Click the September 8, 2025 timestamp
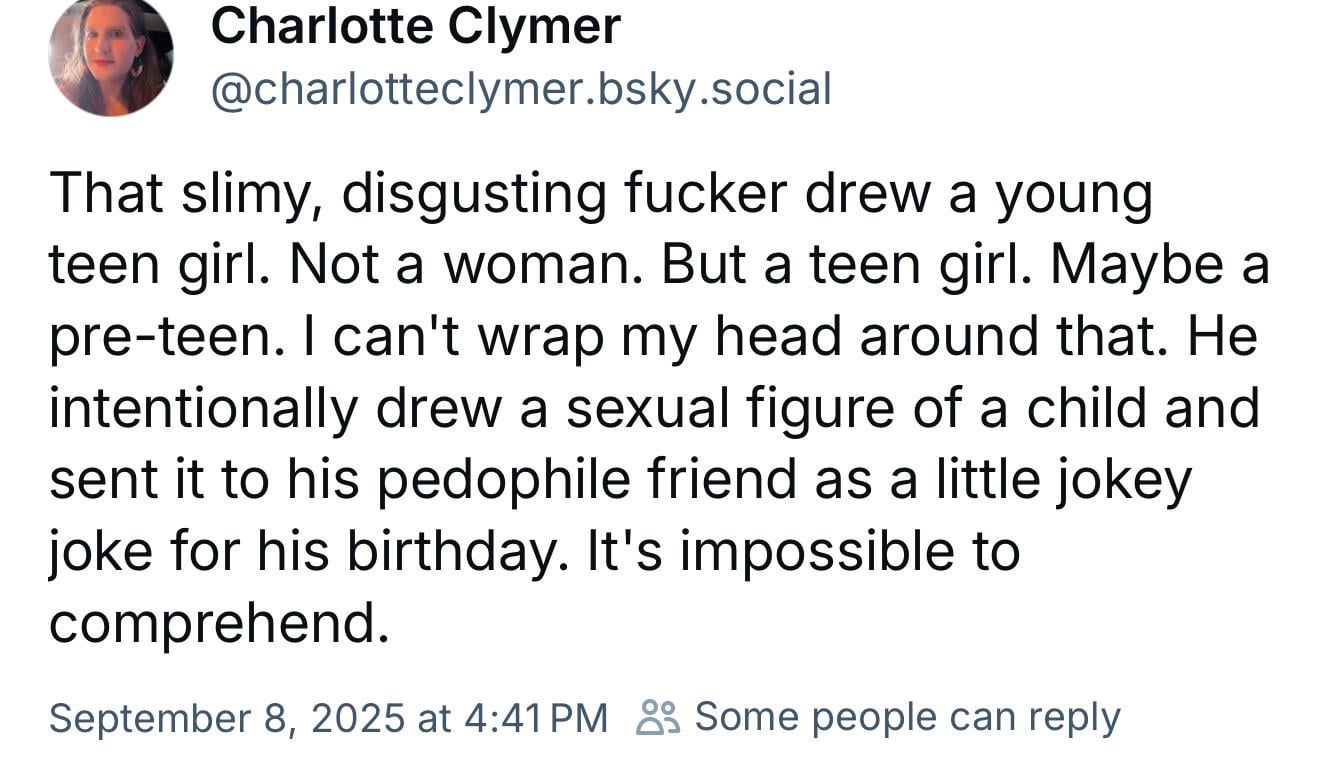This screenshot has width=1320, height=758. click(x=227, y=718)
